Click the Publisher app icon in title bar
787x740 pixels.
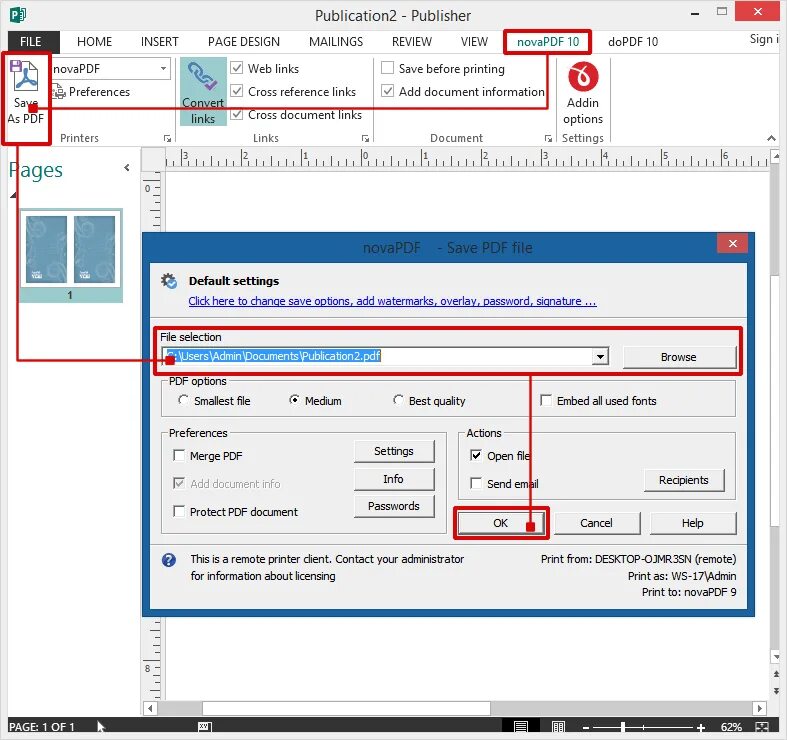(18, 15)
